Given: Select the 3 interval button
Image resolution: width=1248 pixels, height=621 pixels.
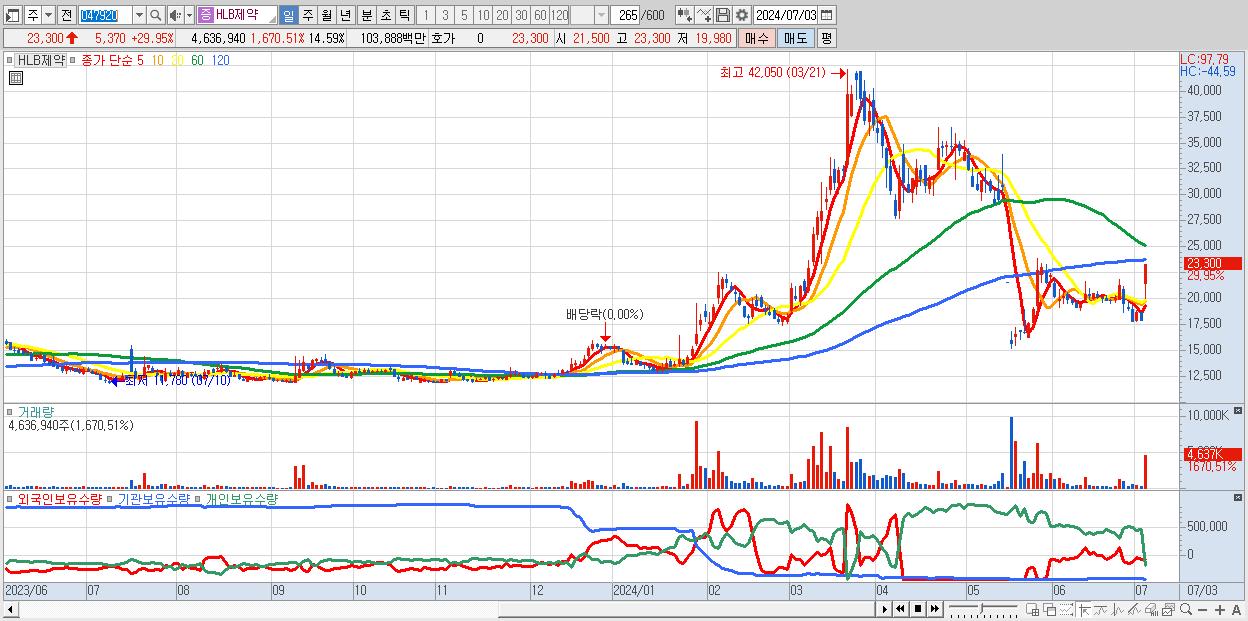Looking at the screenshot, I should tap(445, 15).
